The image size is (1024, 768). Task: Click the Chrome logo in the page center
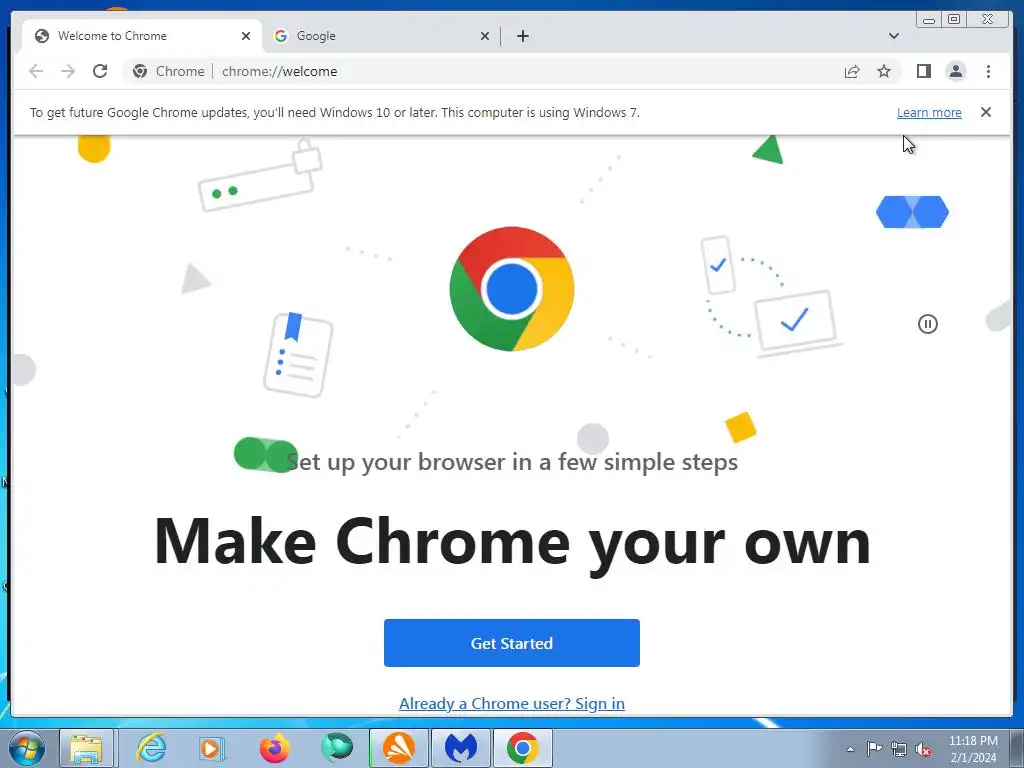point(511,289)
